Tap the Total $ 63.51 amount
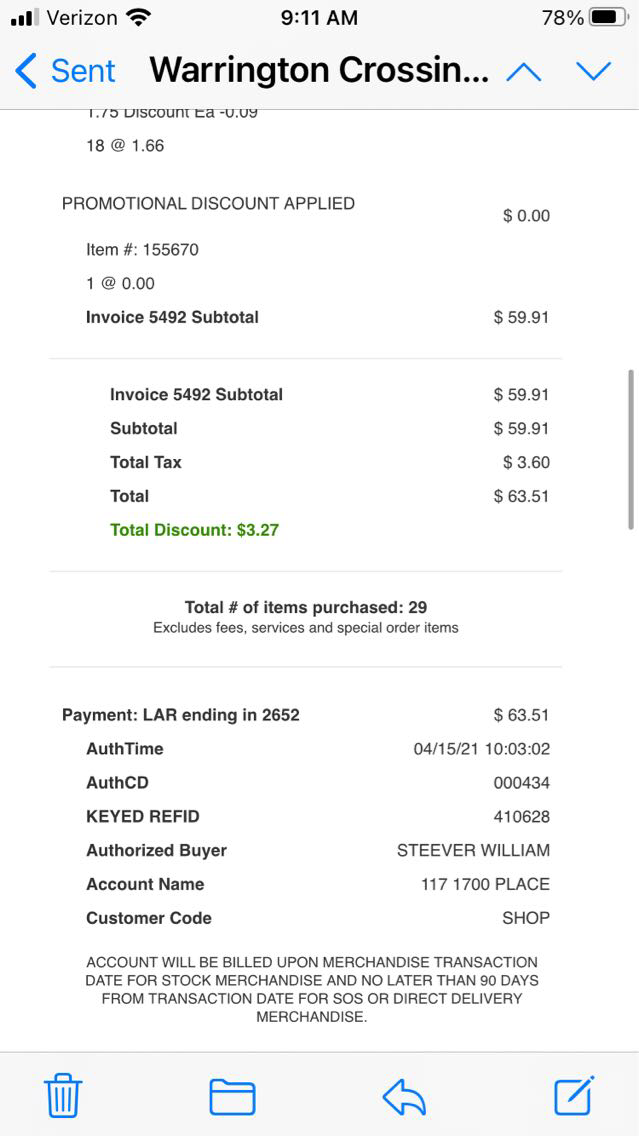 [521, 496]
